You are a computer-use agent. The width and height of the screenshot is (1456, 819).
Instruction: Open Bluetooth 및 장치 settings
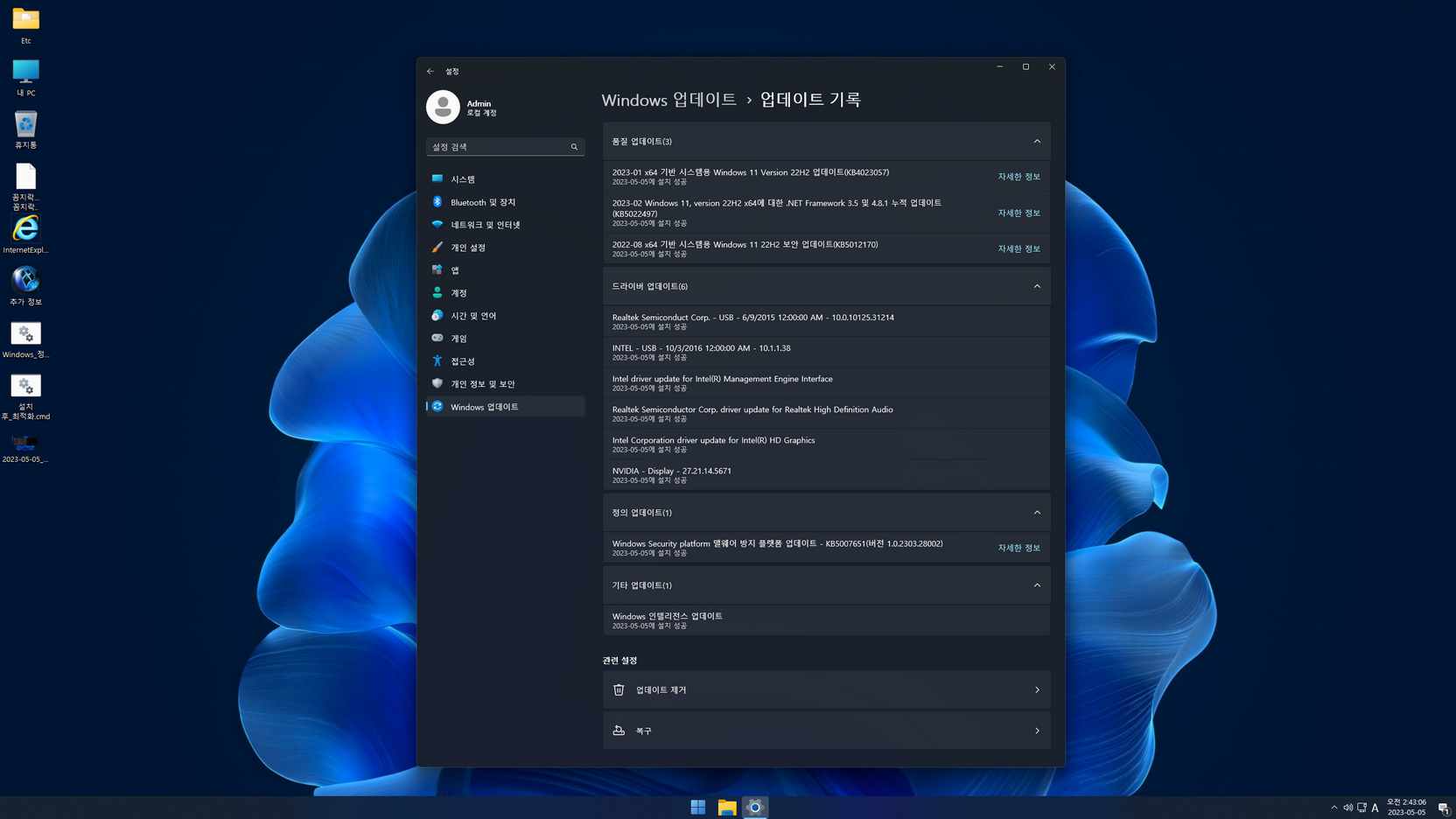[505, 202]
